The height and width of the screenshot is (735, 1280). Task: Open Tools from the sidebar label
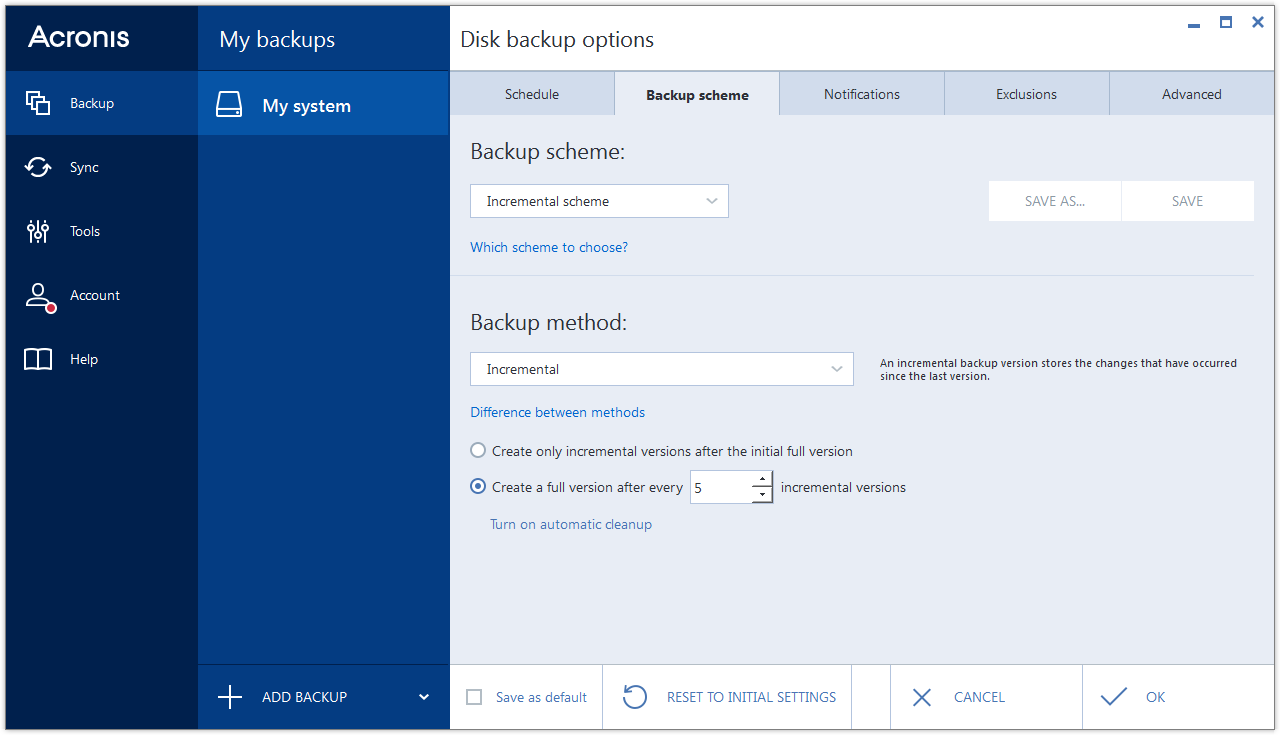click(x=85, y=231)
